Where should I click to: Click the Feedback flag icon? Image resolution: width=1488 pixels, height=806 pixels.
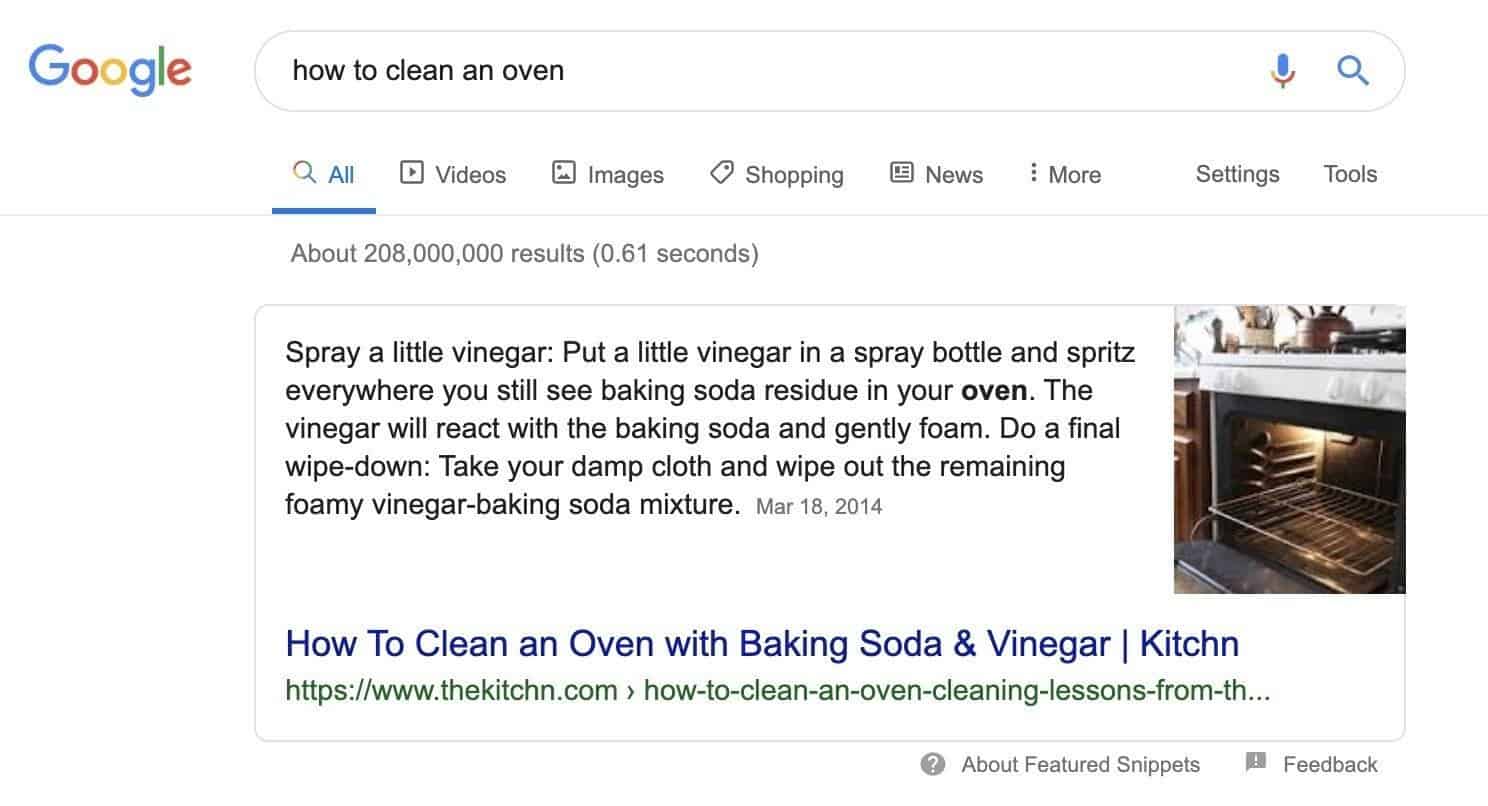1256,763
